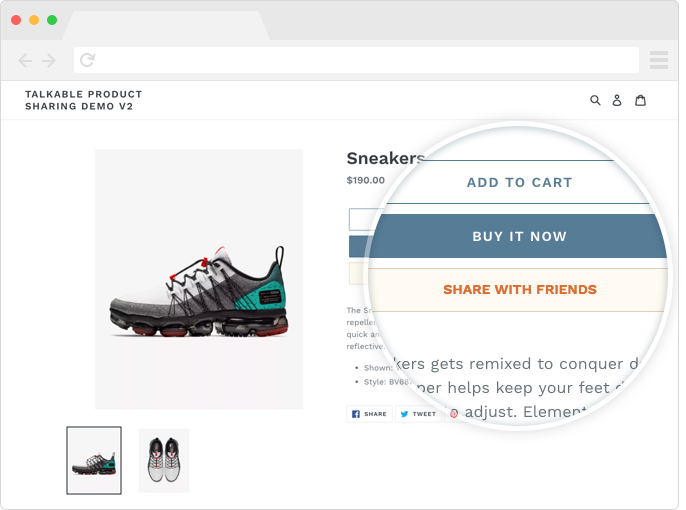This screenshot has height=510, width=686.
Task: Reload the page with refresh icon
Action: click(x=87, y=60)
